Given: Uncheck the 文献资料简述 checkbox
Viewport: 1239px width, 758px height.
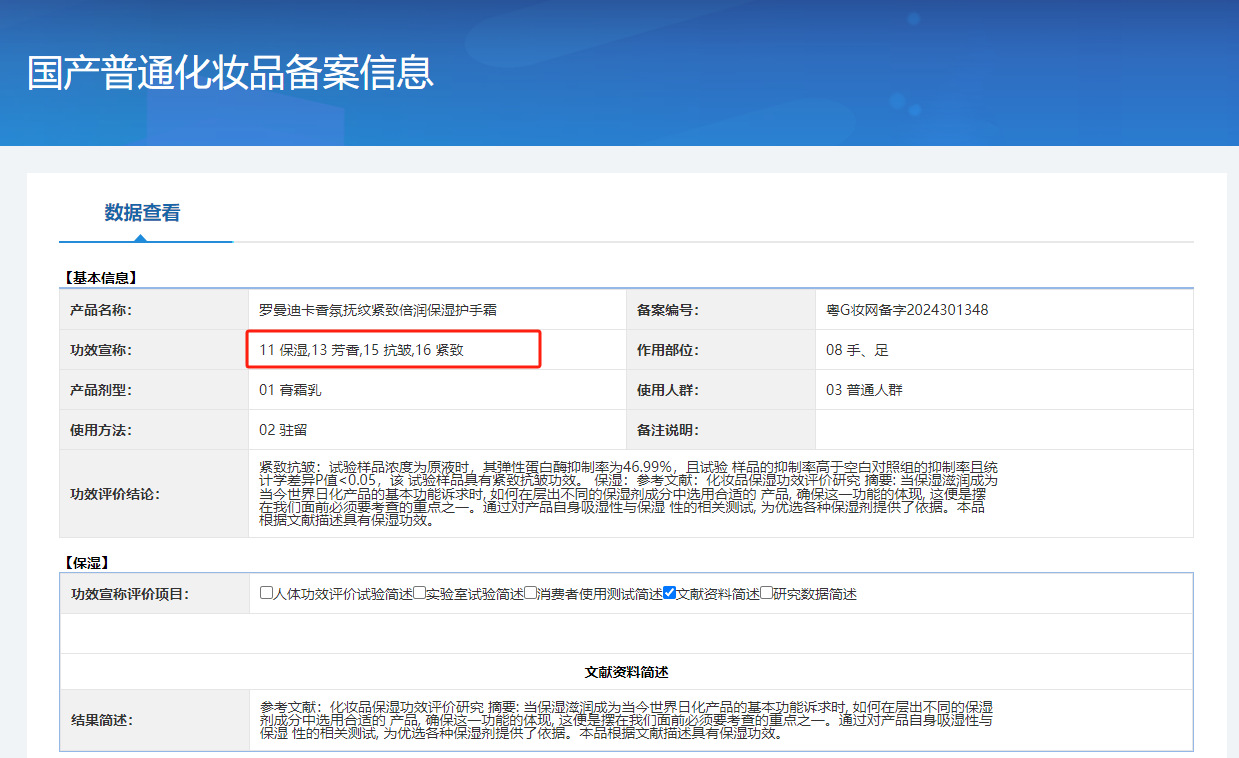Looking at the screenshot, I should [670, 593].
